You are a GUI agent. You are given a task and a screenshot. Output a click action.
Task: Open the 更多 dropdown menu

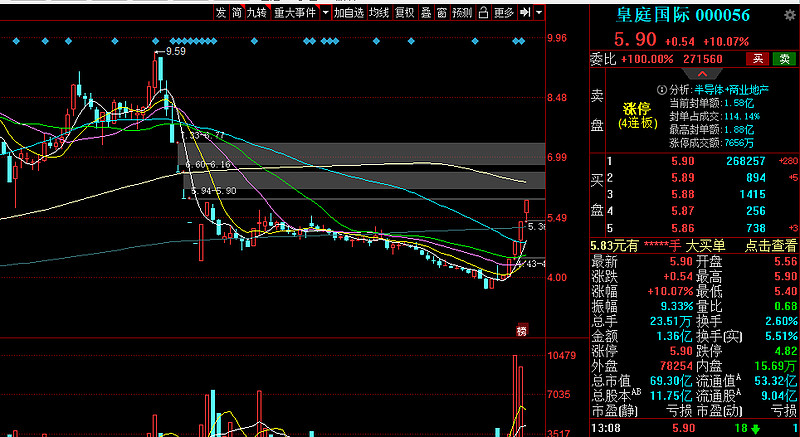(x=505, y=13)
